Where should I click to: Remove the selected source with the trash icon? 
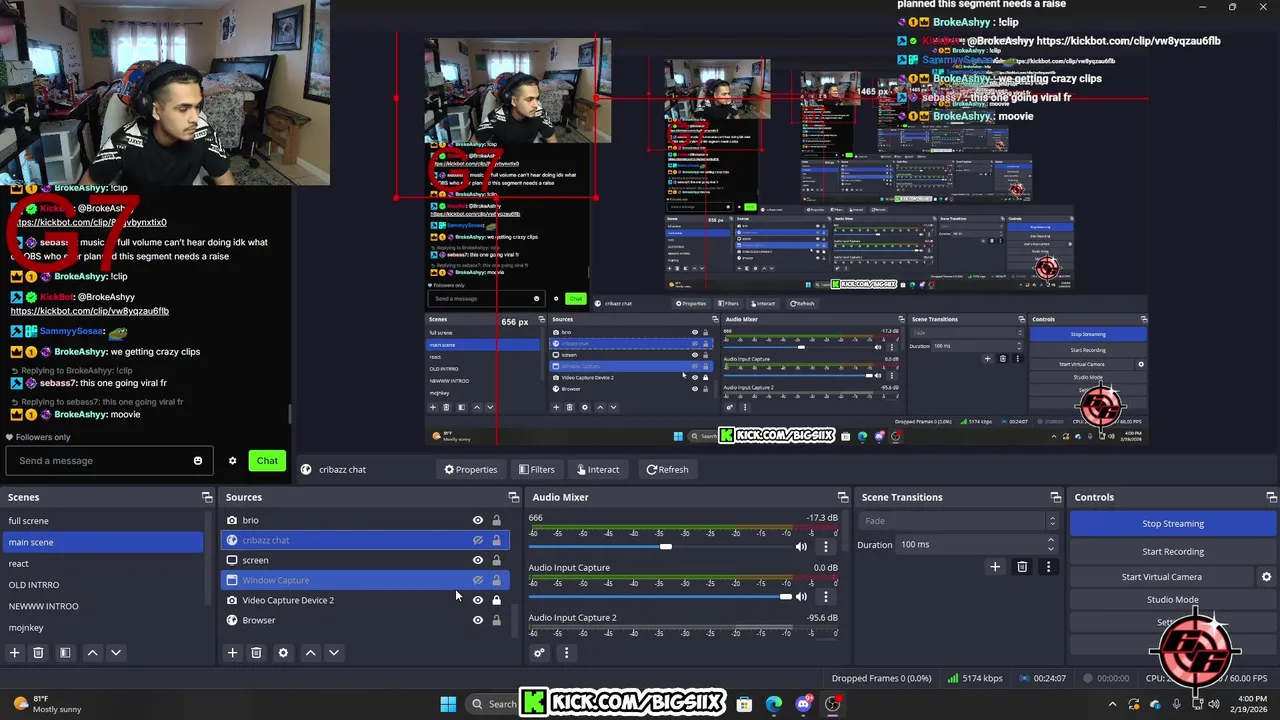pos(256,653)
